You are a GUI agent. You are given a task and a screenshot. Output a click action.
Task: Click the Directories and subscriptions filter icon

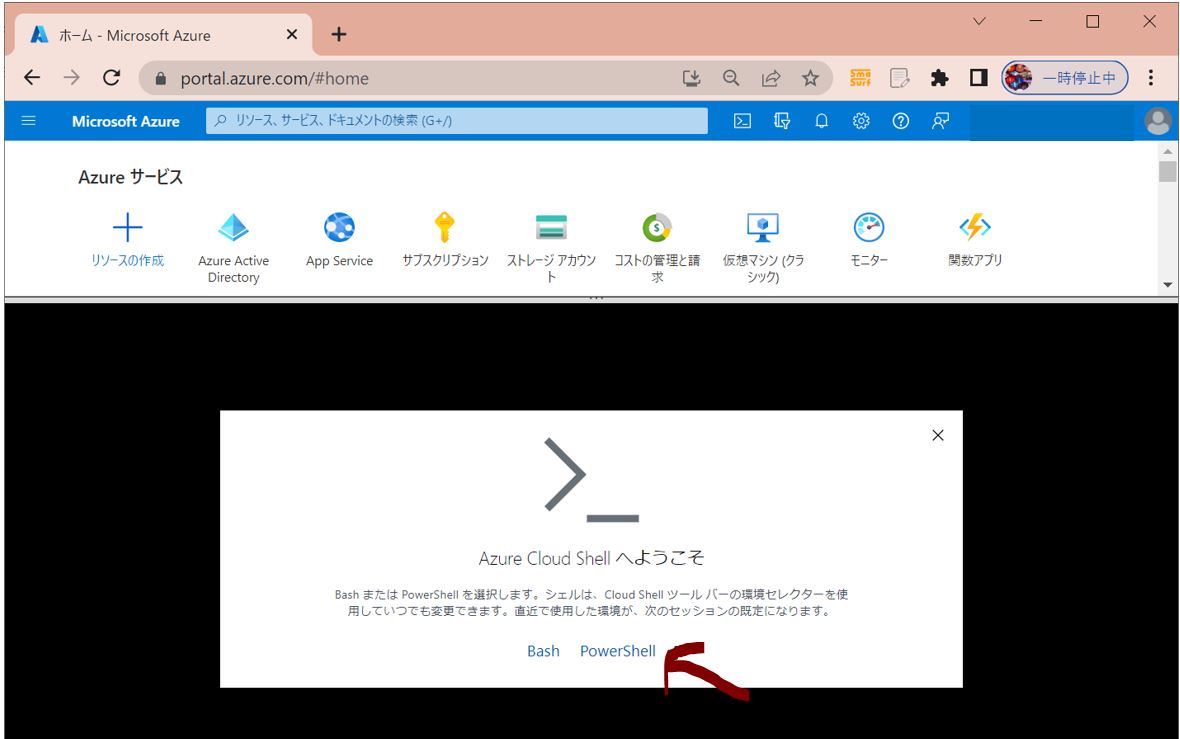[x=782, y=121]
